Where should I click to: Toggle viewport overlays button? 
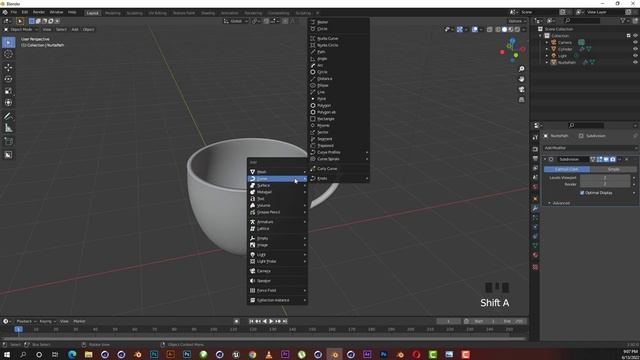click(x=475, y=29)
